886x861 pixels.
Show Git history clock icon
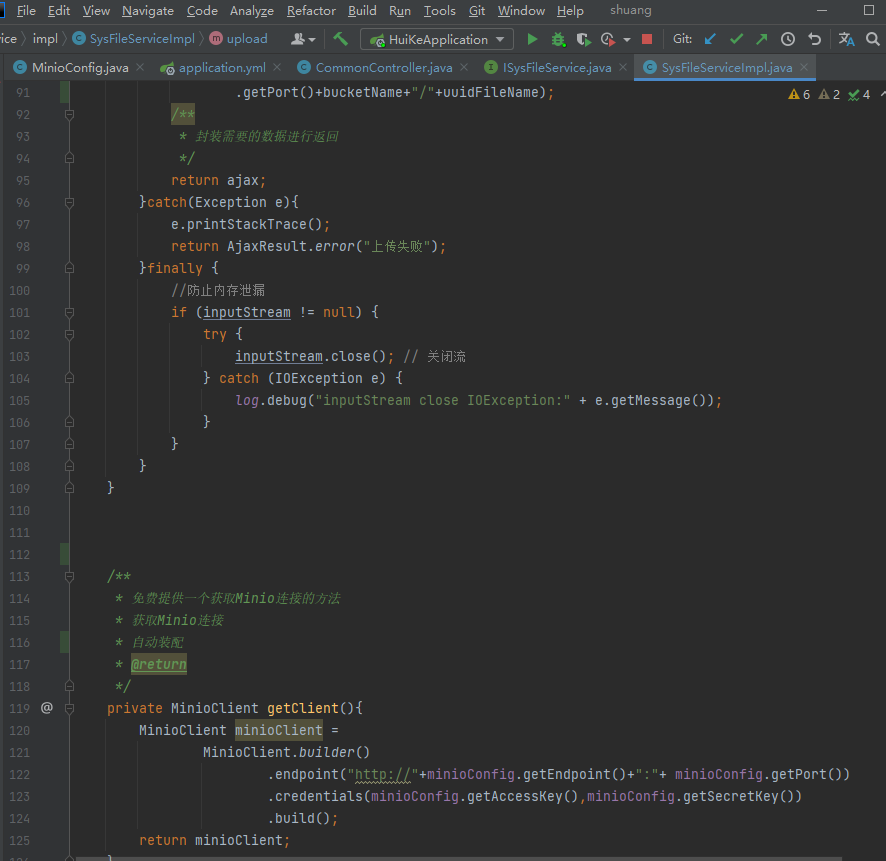coord(788,39)
